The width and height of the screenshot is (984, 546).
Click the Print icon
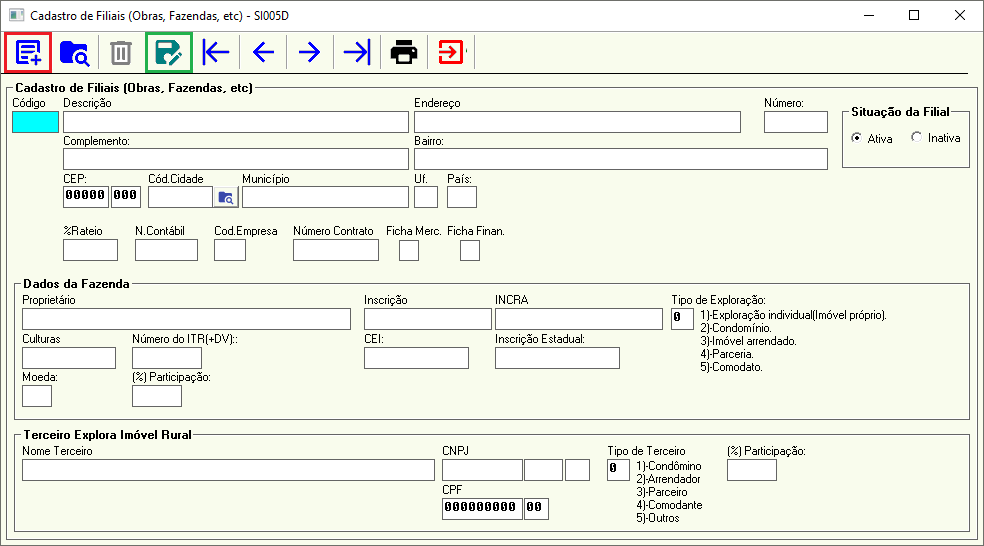[404, 52]
